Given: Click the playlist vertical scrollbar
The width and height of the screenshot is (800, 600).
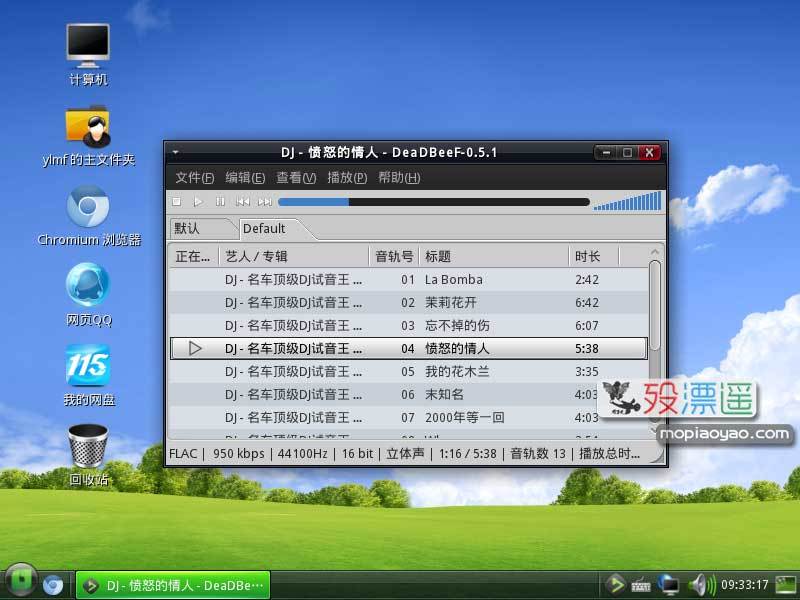Looking at the screenshot, I should pos(655,306).
